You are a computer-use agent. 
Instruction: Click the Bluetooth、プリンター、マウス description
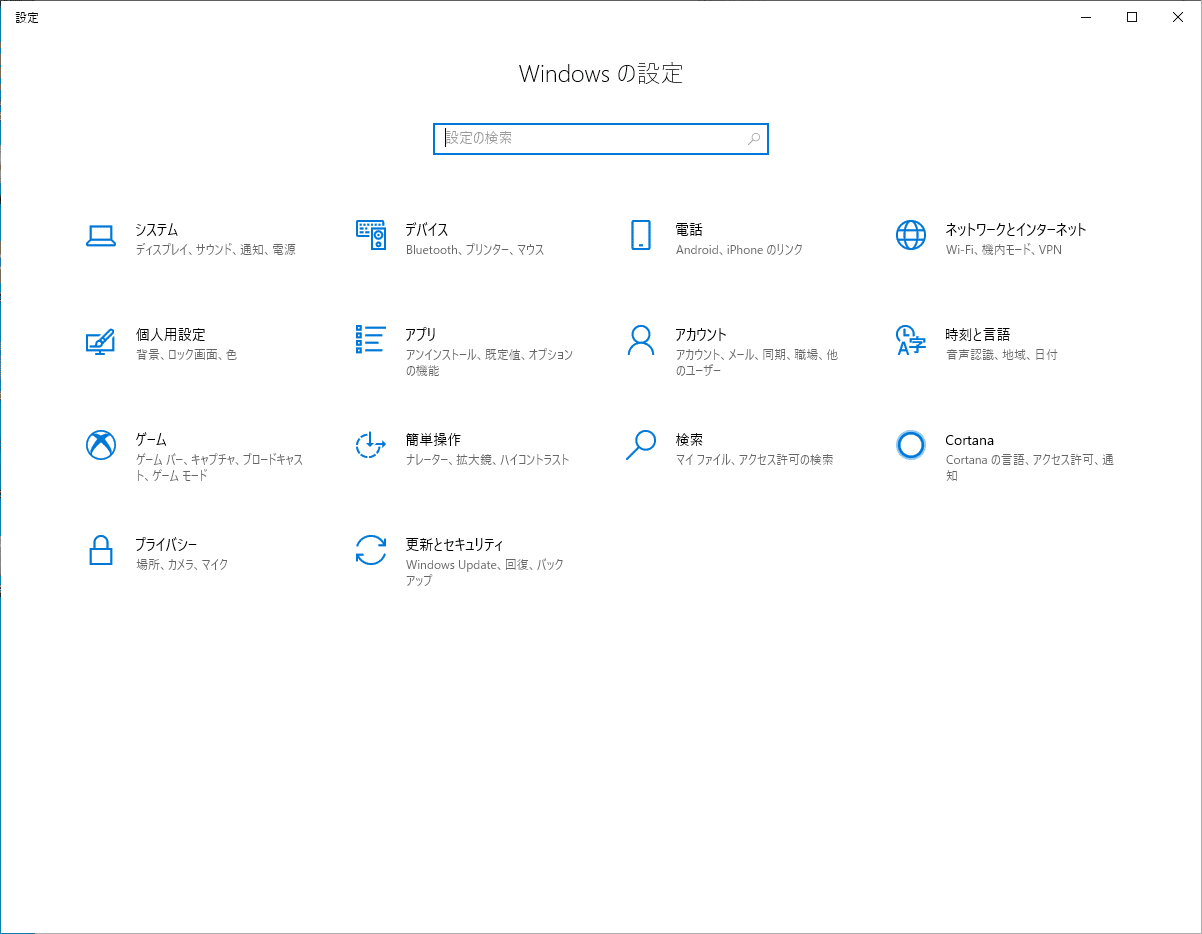[x=475, y=250]
